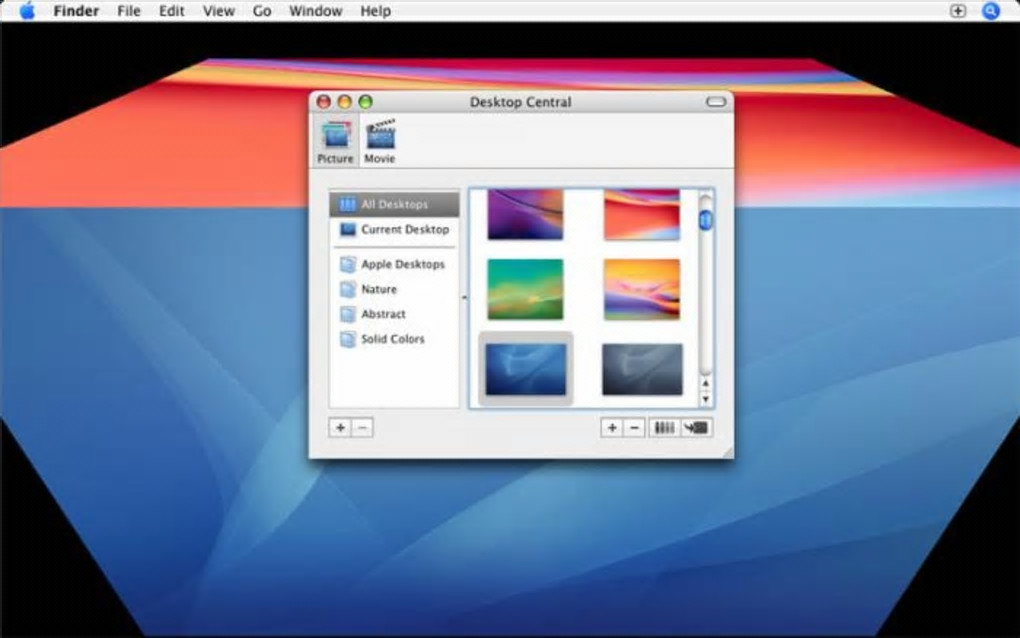
Task: Open the Apple menu
Action: (x=27, y=11)
